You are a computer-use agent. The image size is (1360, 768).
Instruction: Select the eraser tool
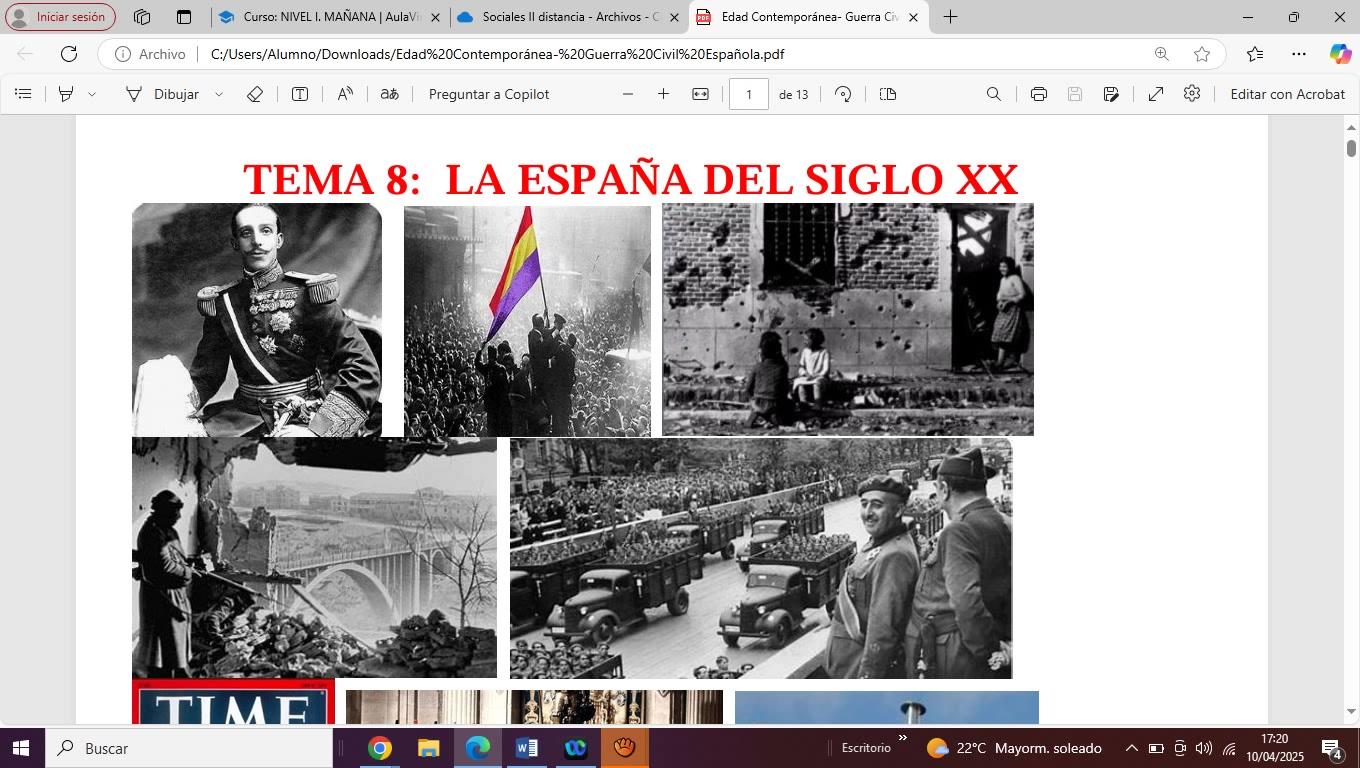tap(254, 94)
